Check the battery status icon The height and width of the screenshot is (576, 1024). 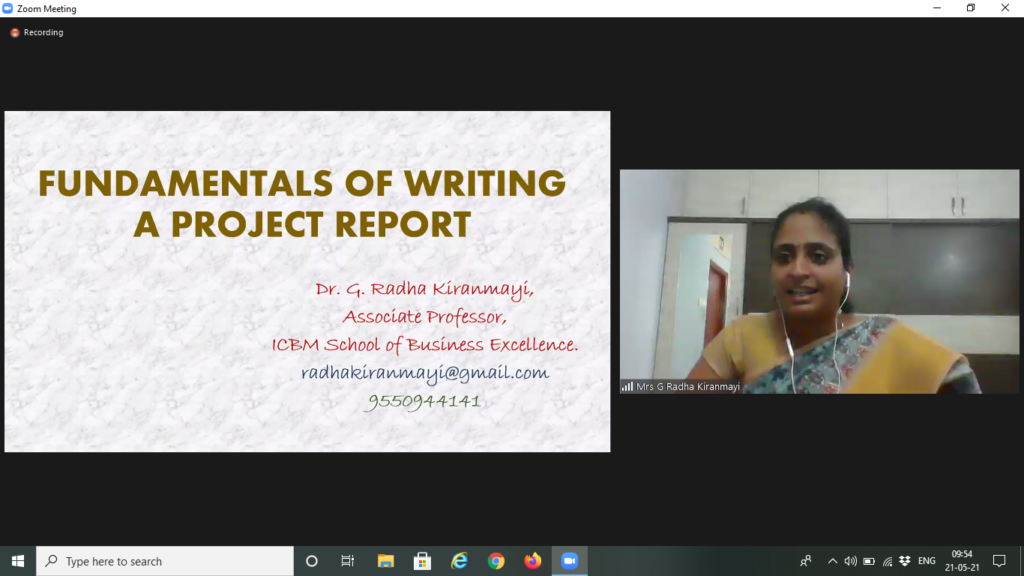pyautogui.click(x=869, y=561)
